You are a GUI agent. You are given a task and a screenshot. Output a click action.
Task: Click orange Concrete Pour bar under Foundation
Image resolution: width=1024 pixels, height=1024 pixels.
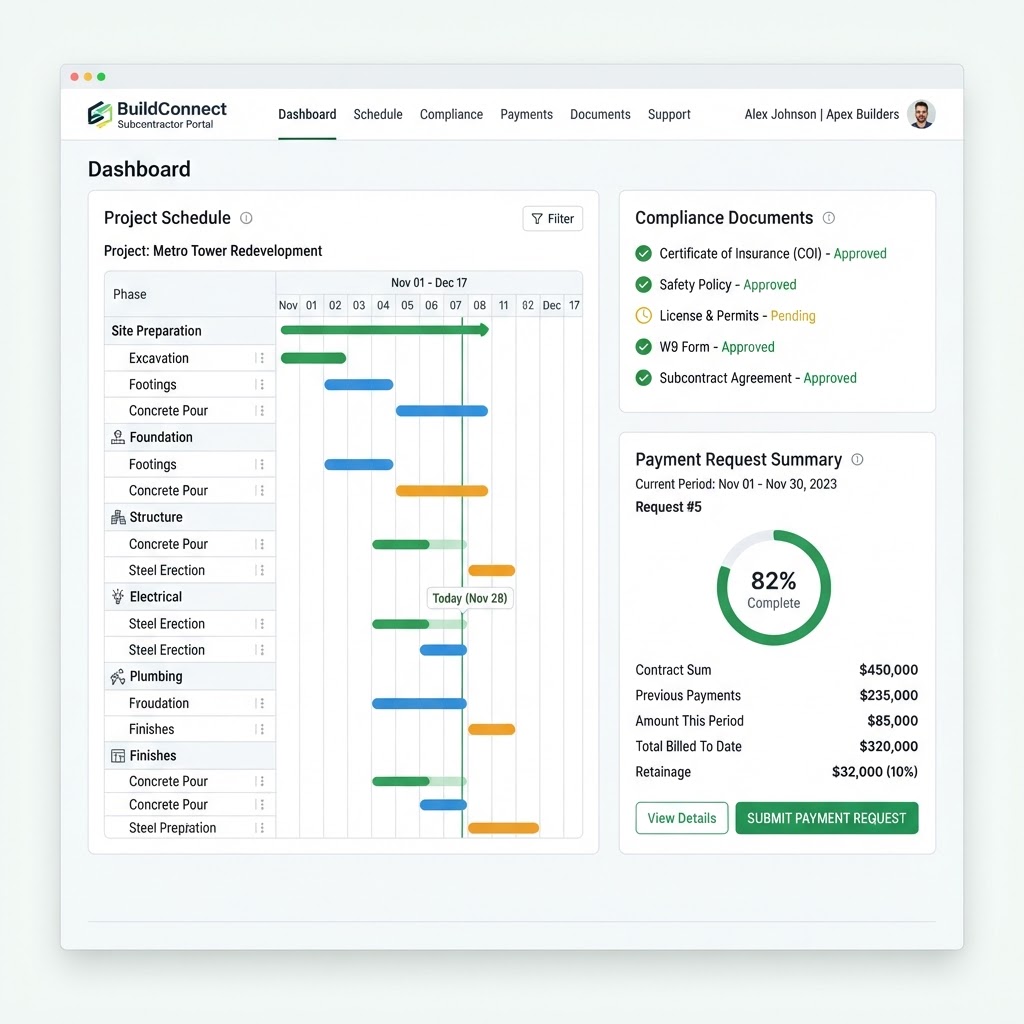[x=442, y=490]
